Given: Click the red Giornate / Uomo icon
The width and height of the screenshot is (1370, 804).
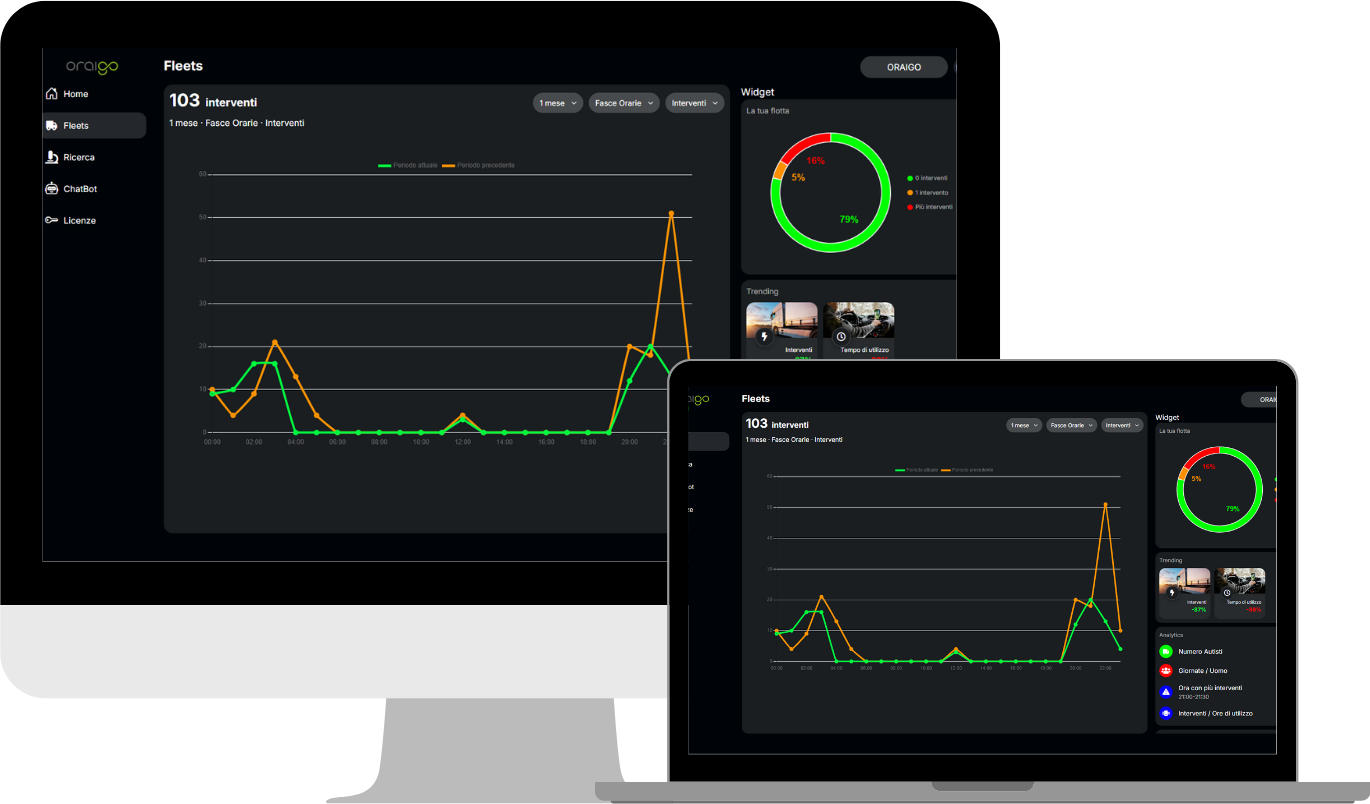Looking at the screenshot, I should click(x=1166, y=670).
